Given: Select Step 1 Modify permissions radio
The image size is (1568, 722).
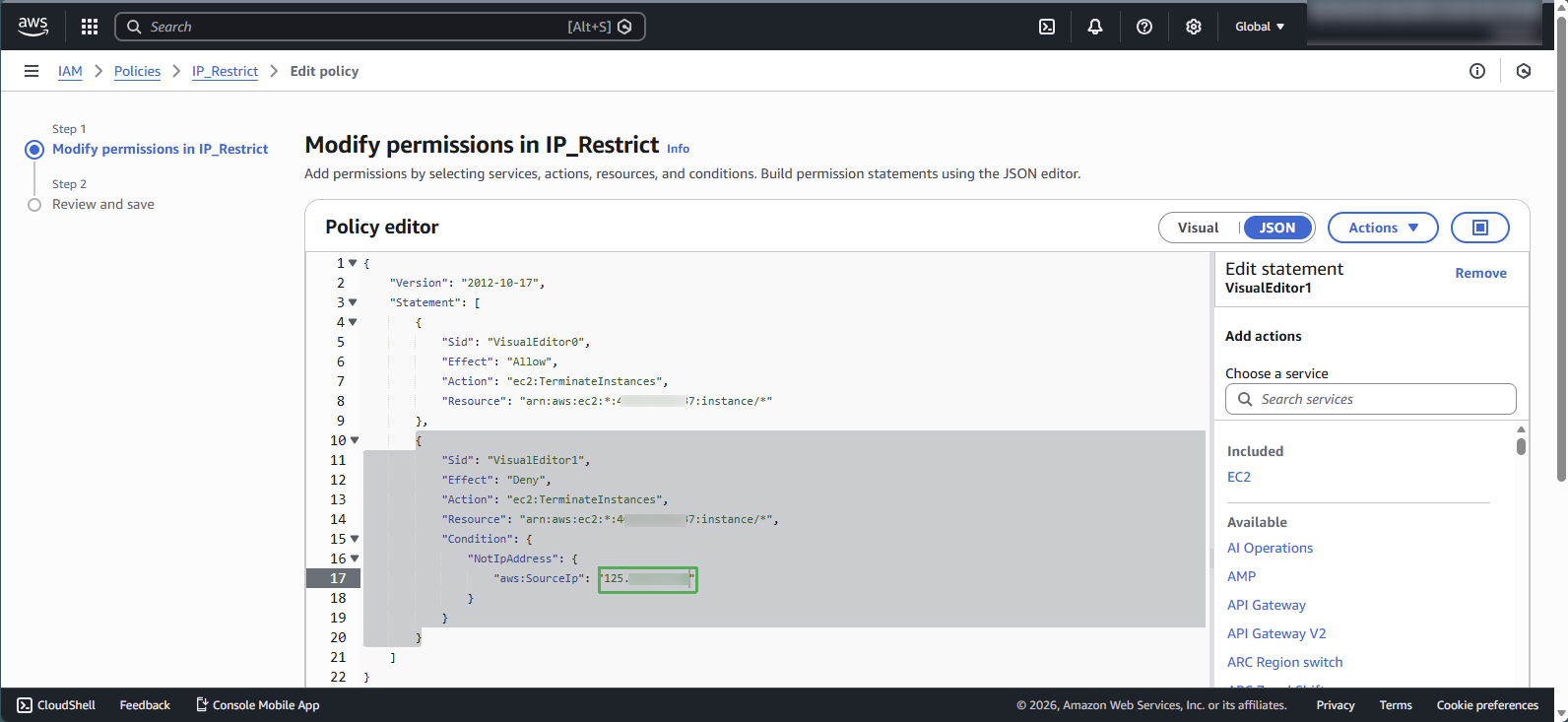Looking at the screenshot, I should click(x=34, y=150).
